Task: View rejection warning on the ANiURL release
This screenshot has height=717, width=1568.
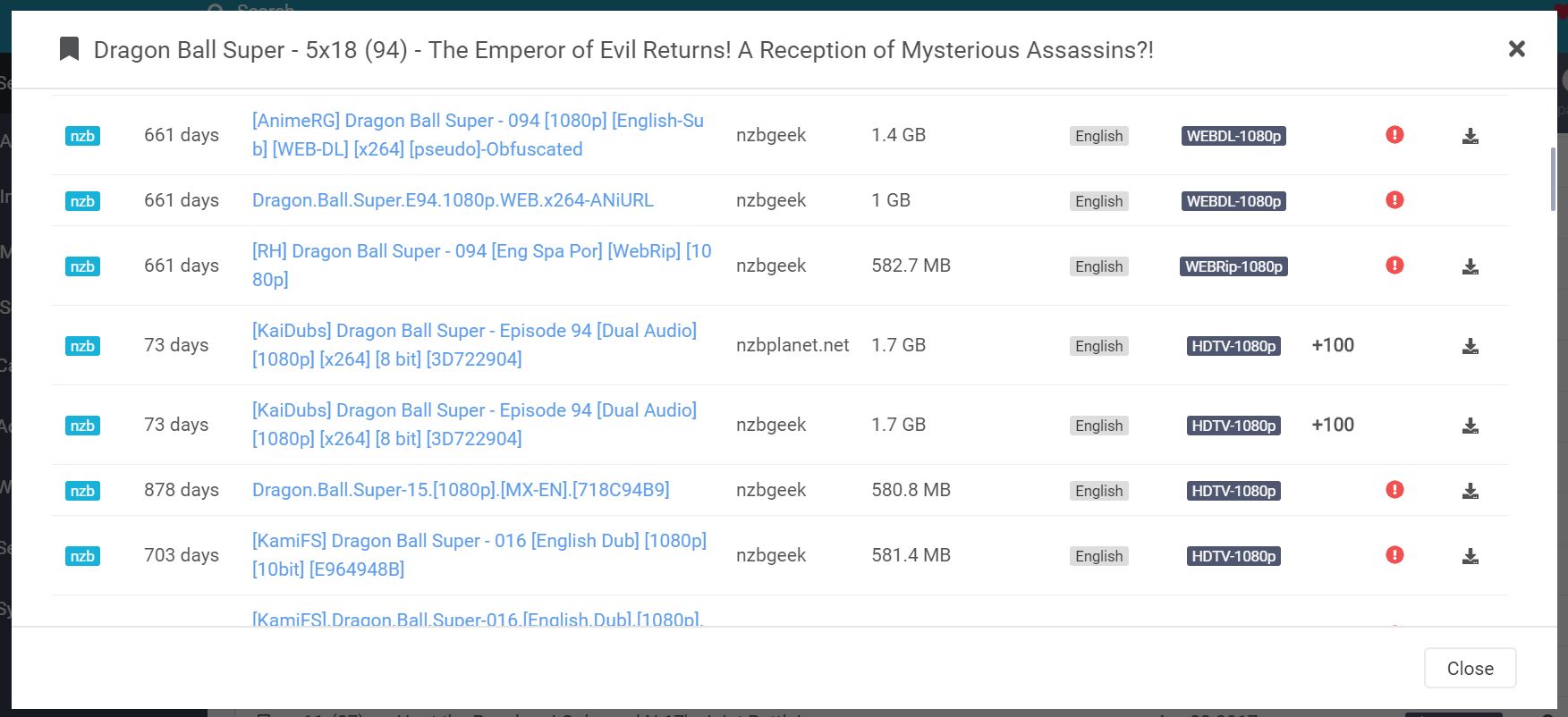Action: (1394, 200)
